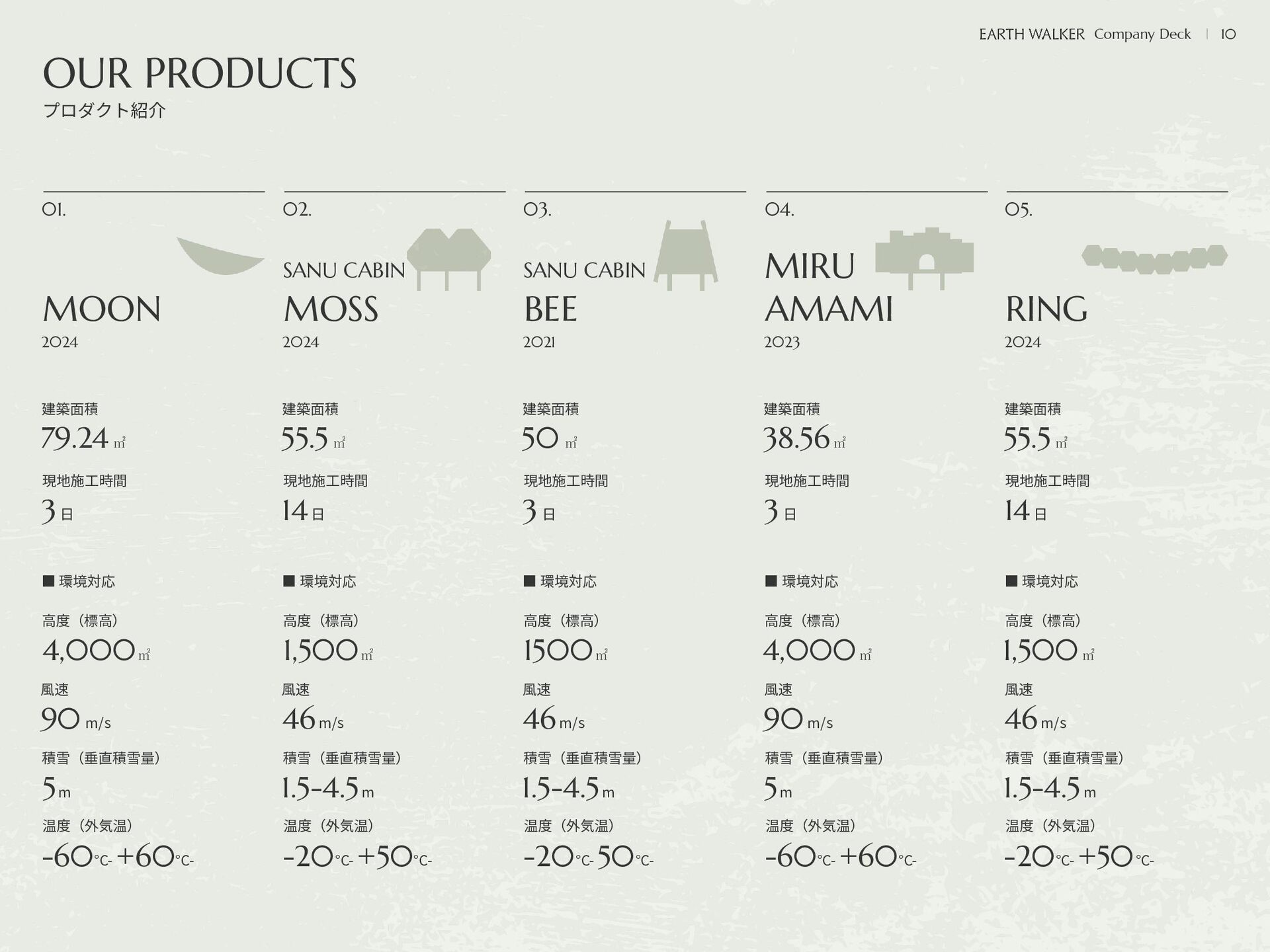Click the RING product title
The image size is (1270, 952).
point(1046,309)
